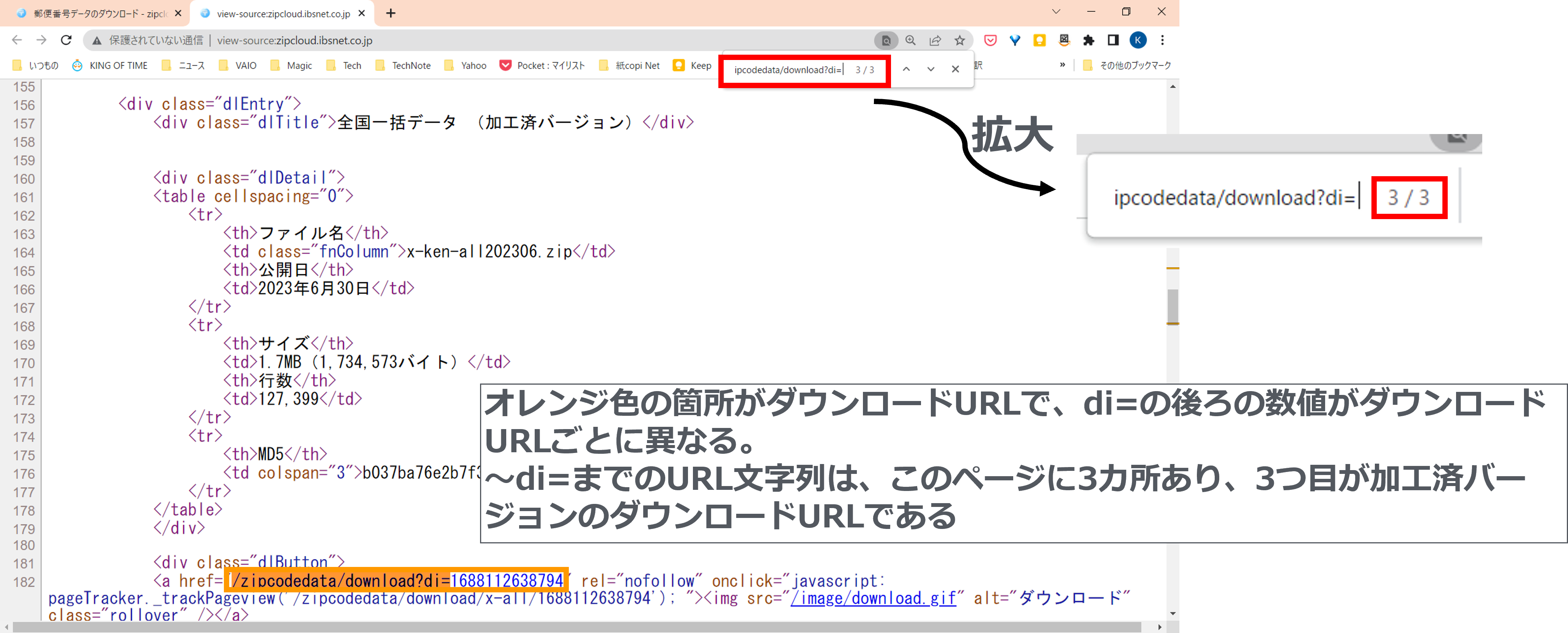This screenshot has width=1568, height=633.
Task: Click the zoom magnifier icon in address bar
Action: click(x=911, y=40)
